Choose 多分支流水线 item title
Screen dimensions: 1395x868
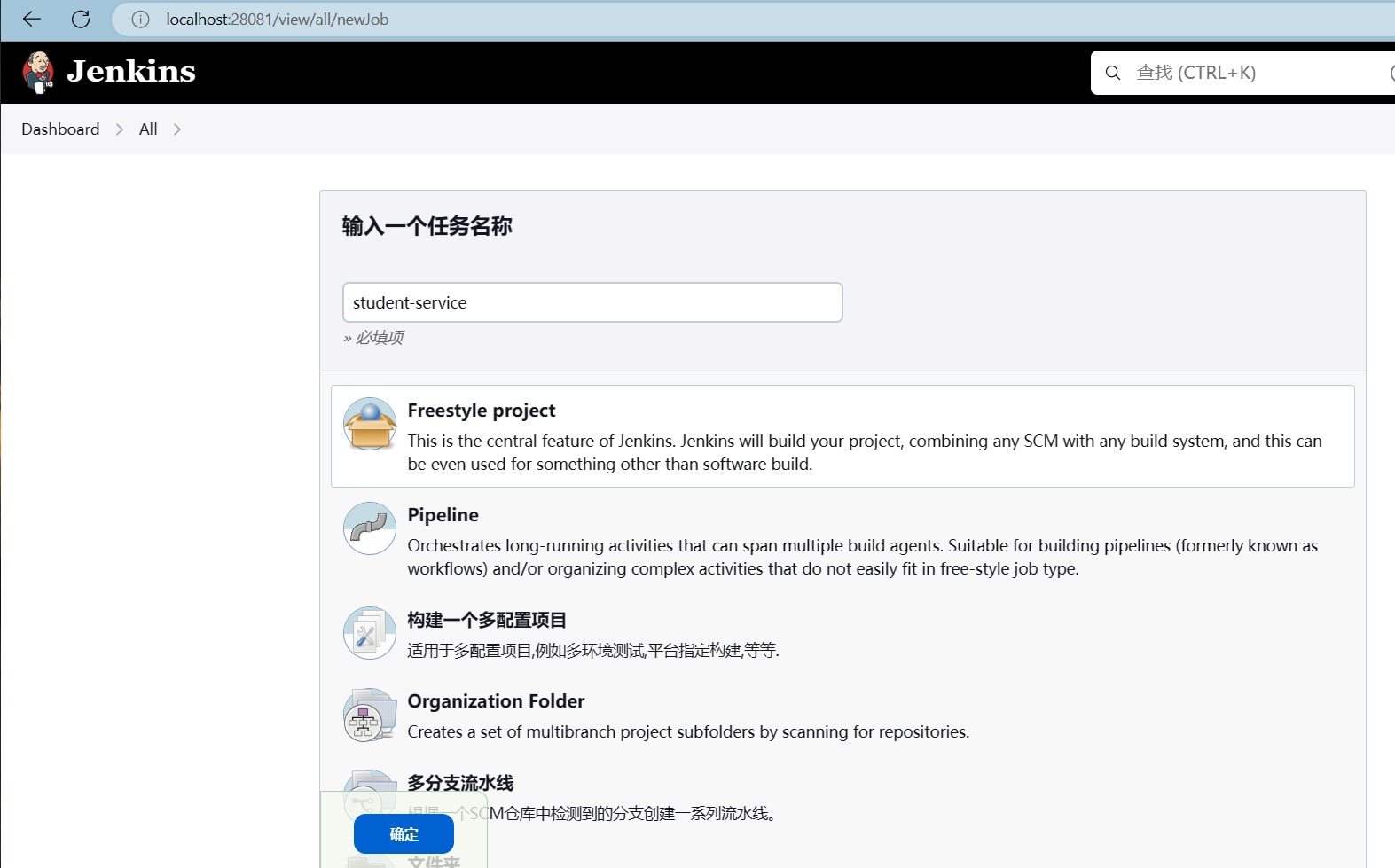460,783
